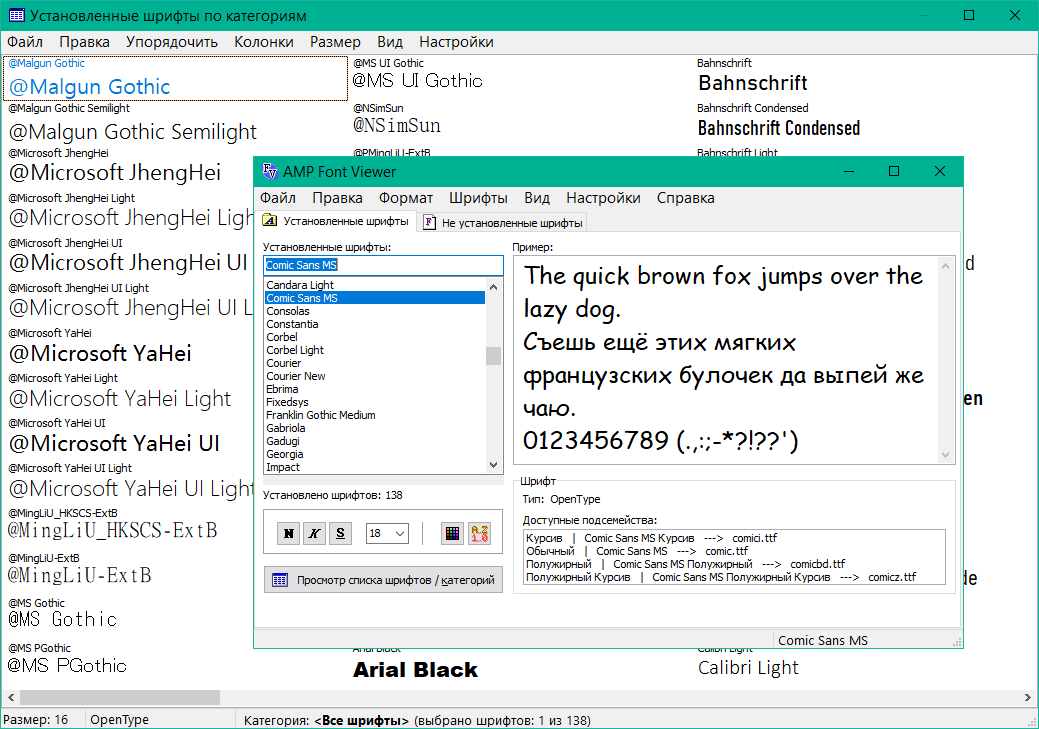The image size is (1039, 729).
Task: Open 'Колонки' menu in categories window
Action: click(264, 42)
